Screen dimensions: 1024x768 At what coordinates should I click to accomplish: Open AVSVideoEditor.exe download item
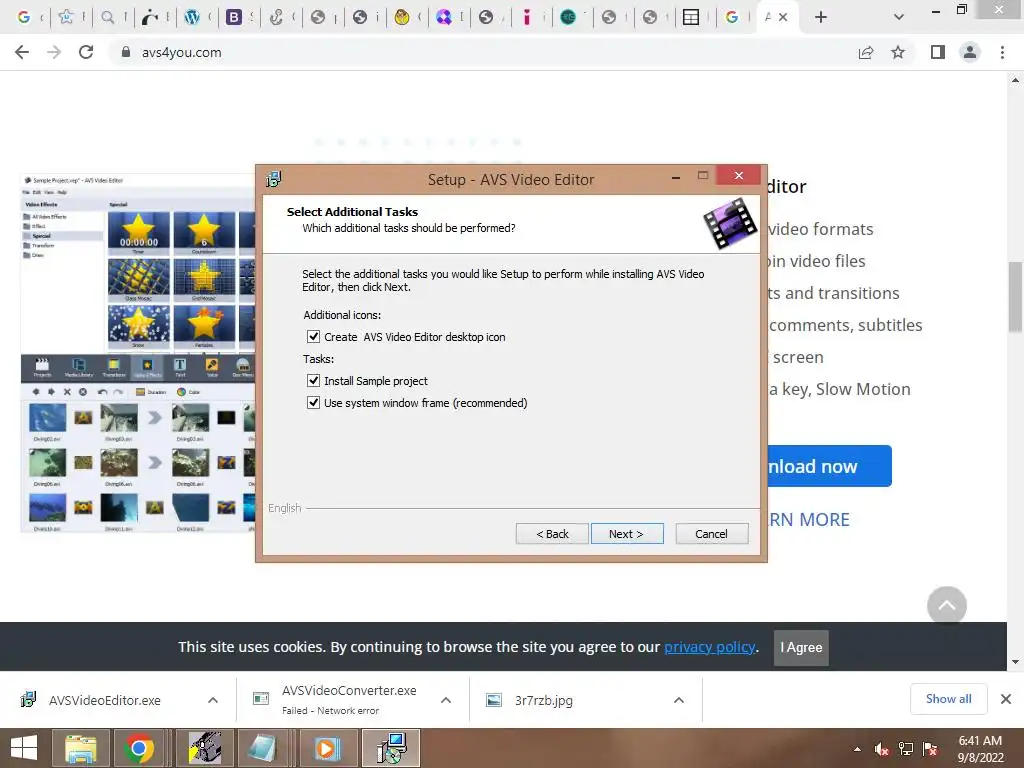pos(104,700)
